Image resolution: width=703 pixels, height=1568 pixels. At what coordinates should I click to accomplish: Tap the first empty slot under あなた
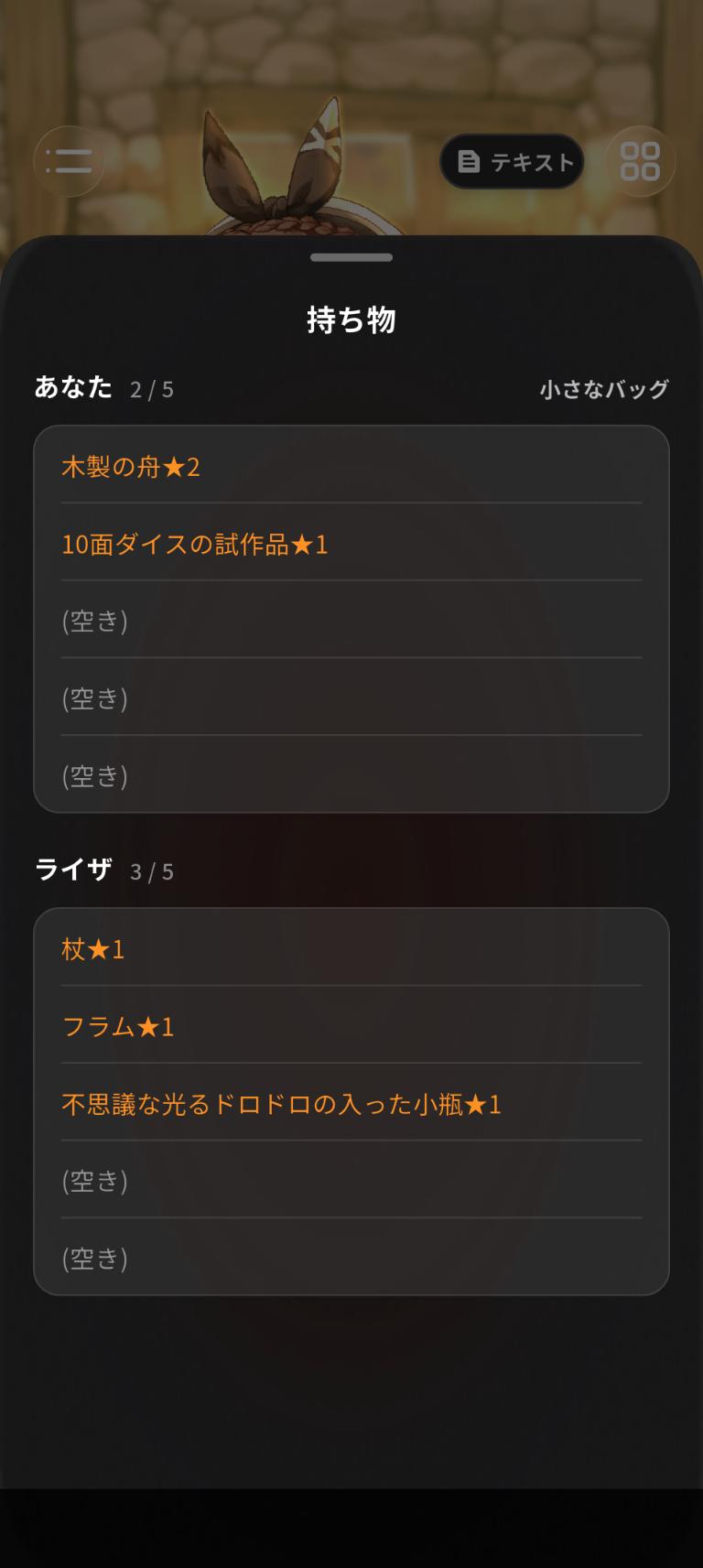[351, 621]
